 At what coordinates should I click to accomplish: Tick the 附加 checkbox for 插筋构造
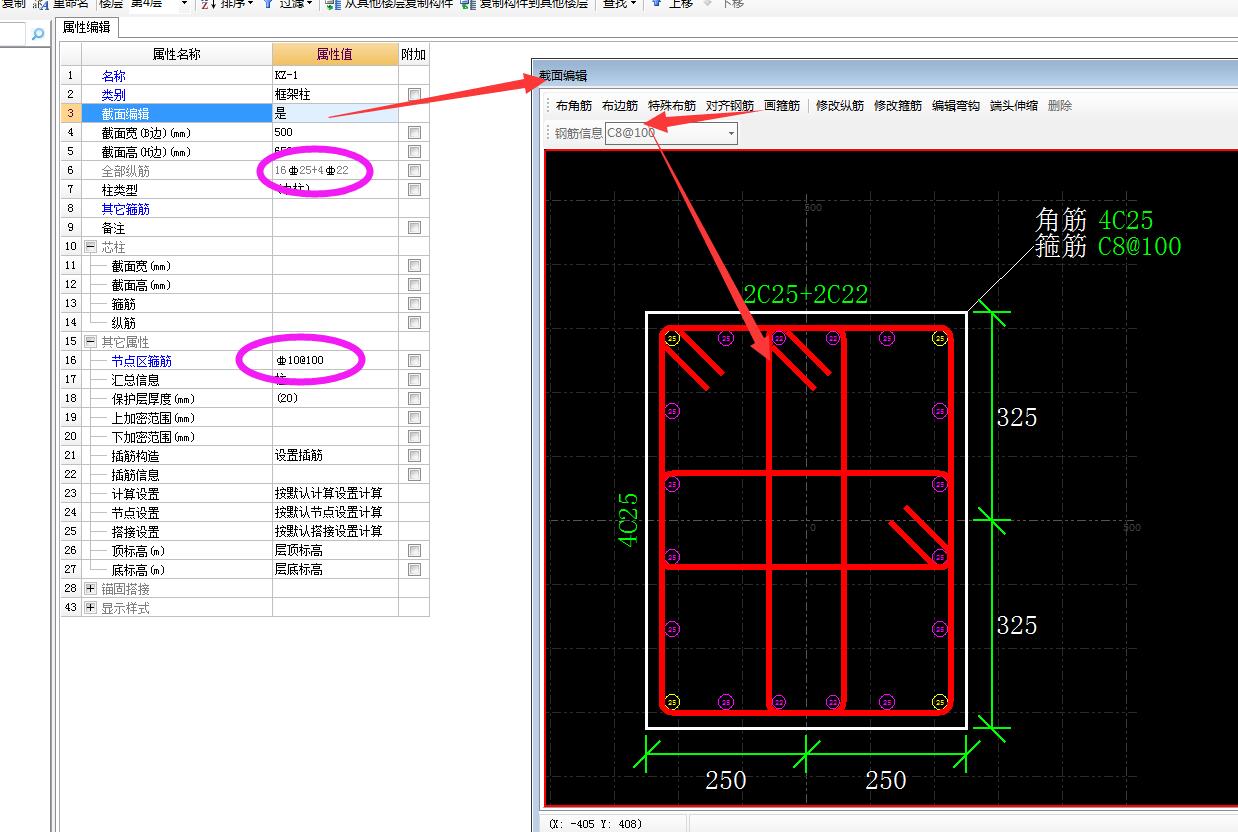point(414,455)
